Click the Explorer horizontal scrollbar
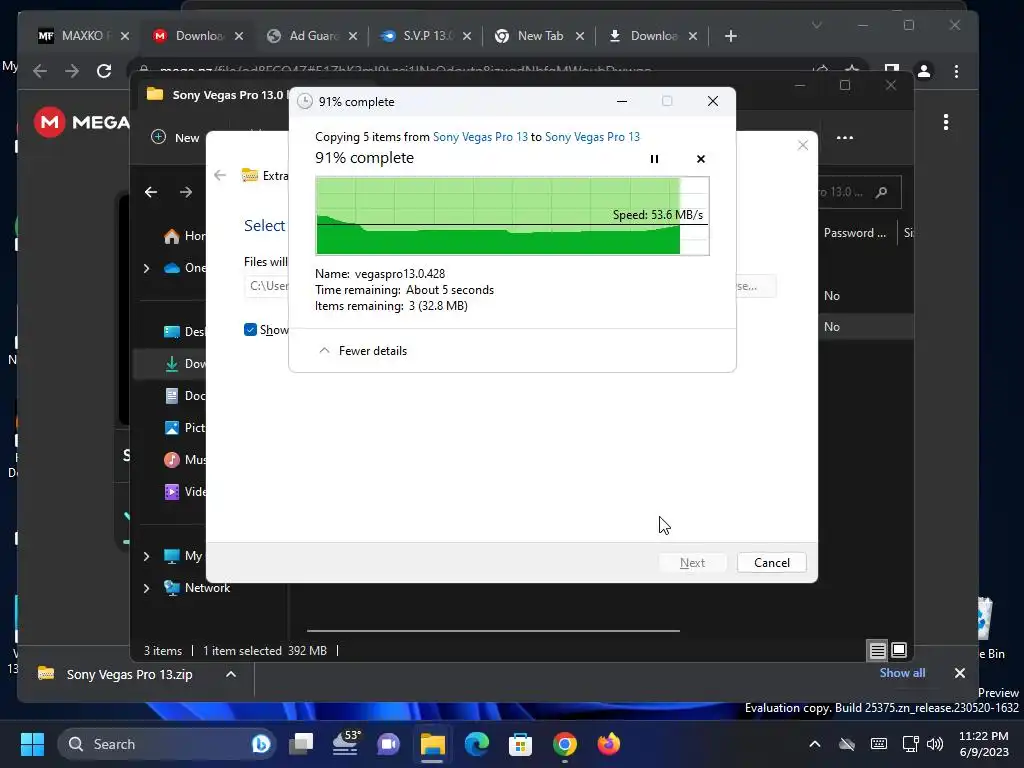Image resolution: width=1024 pixels, height=768 pixels. click(493, 631)
